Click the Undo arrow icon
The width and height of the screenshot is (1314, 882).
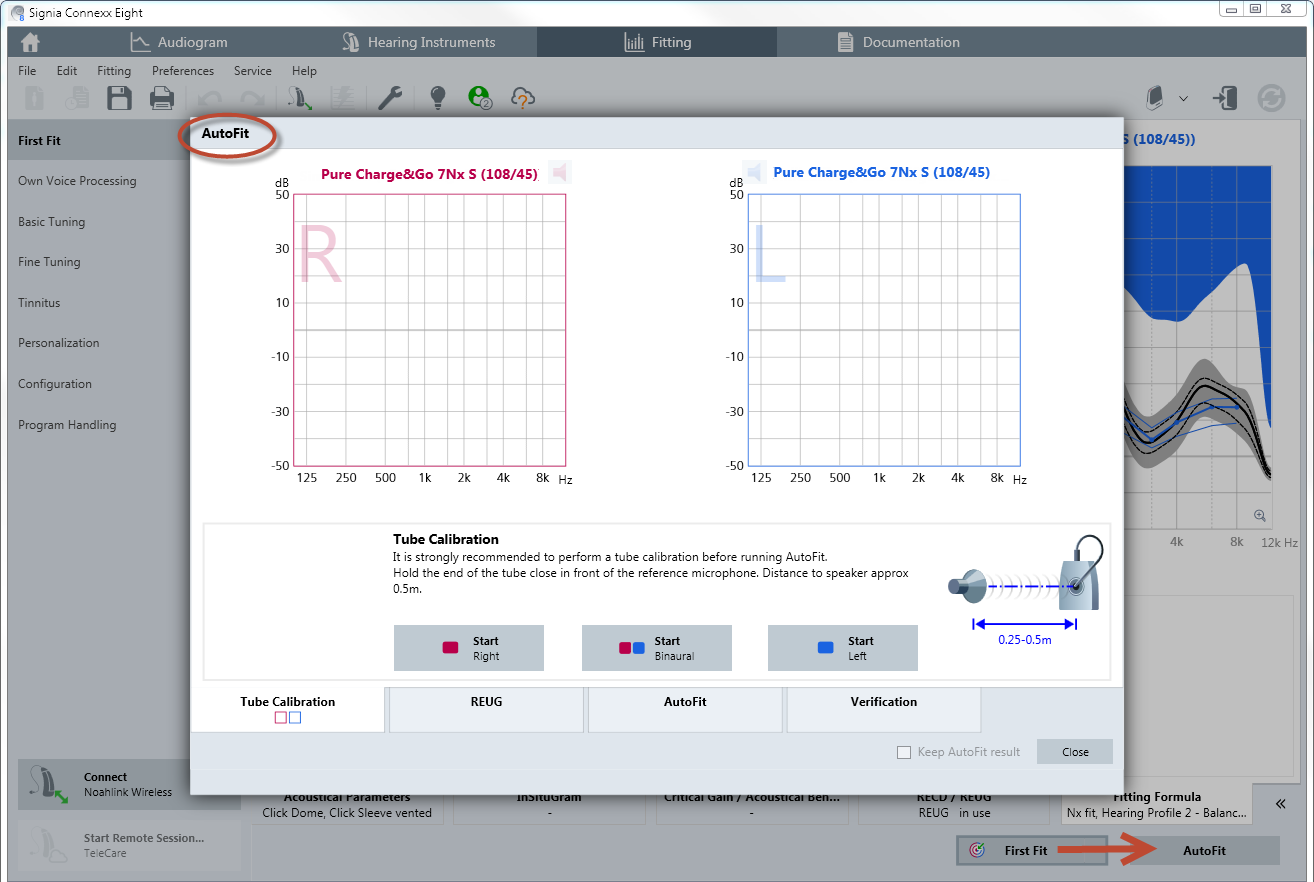(209, 98)
